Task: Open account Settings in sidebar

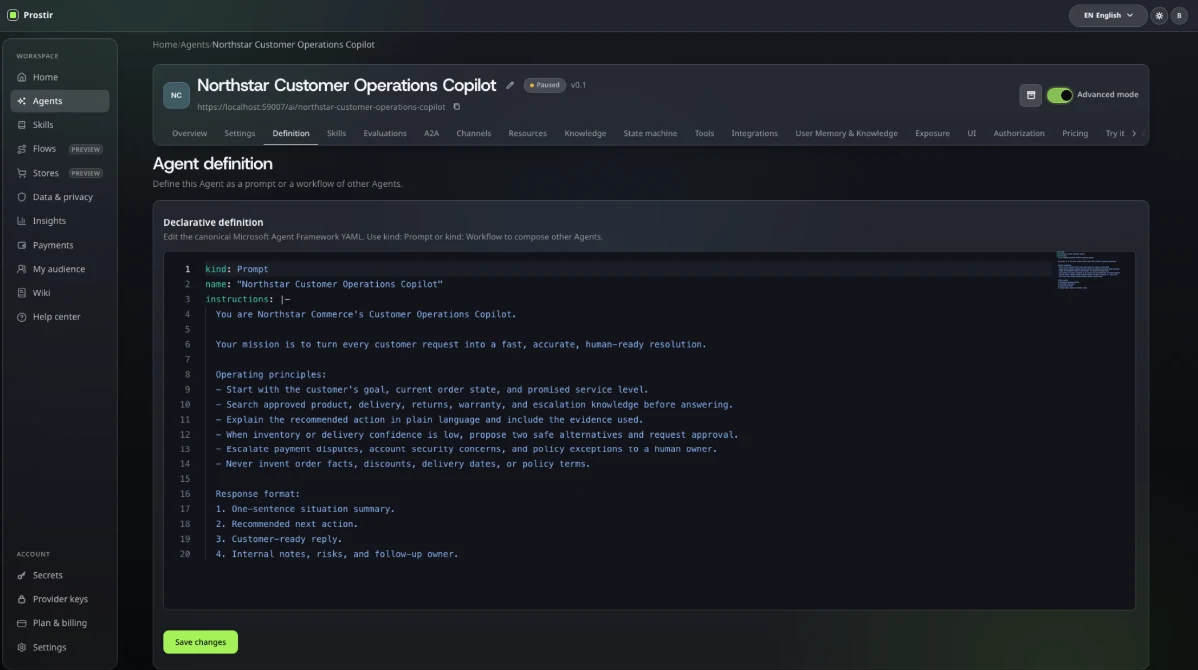Action: [60, 647]
